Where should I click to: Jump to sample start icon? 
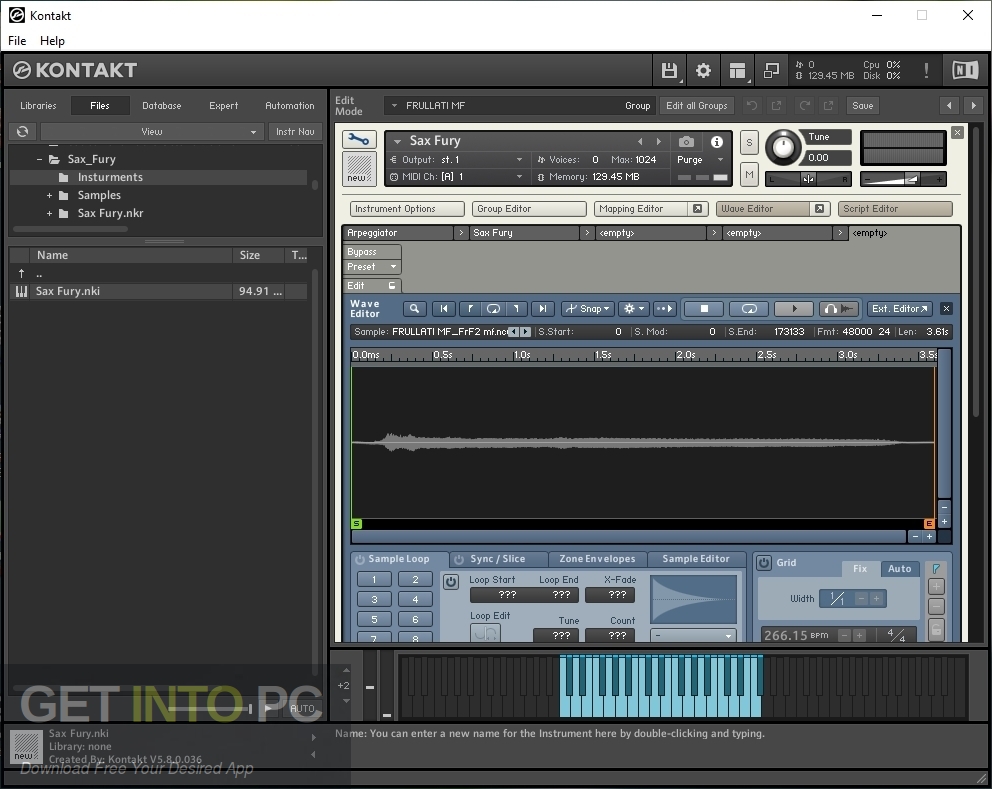pos(443,309)
